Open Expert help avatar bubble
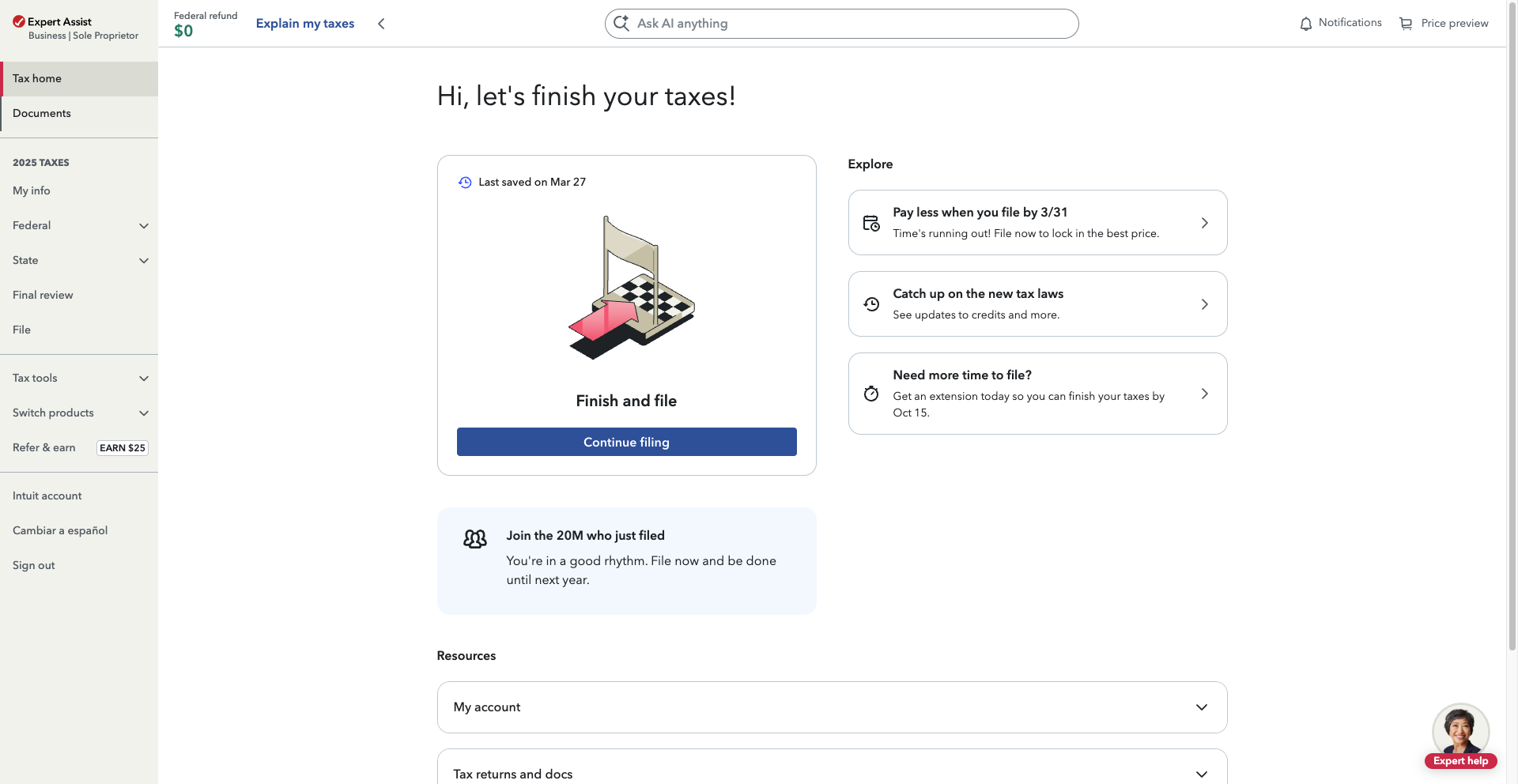The image size is (1518, 784). [1460, 732]
